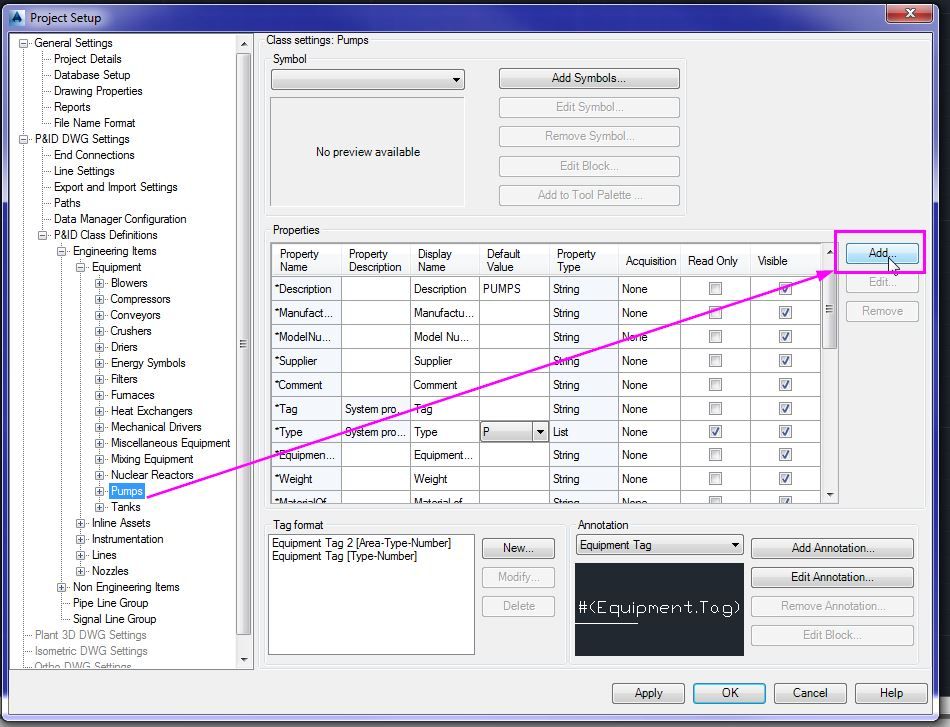Select Mixing Equipment in tree
The height and width of the screenshot is (727, 950).
click(151, 459)
